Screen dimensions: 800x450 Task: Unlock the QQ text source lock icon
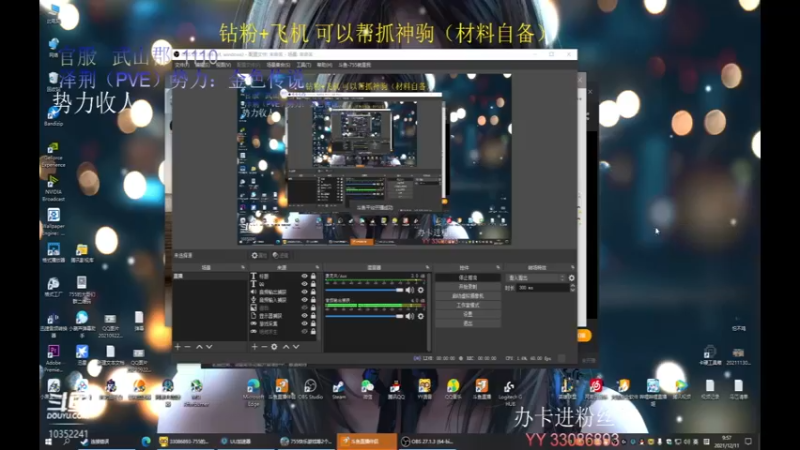tap(313, 284)
